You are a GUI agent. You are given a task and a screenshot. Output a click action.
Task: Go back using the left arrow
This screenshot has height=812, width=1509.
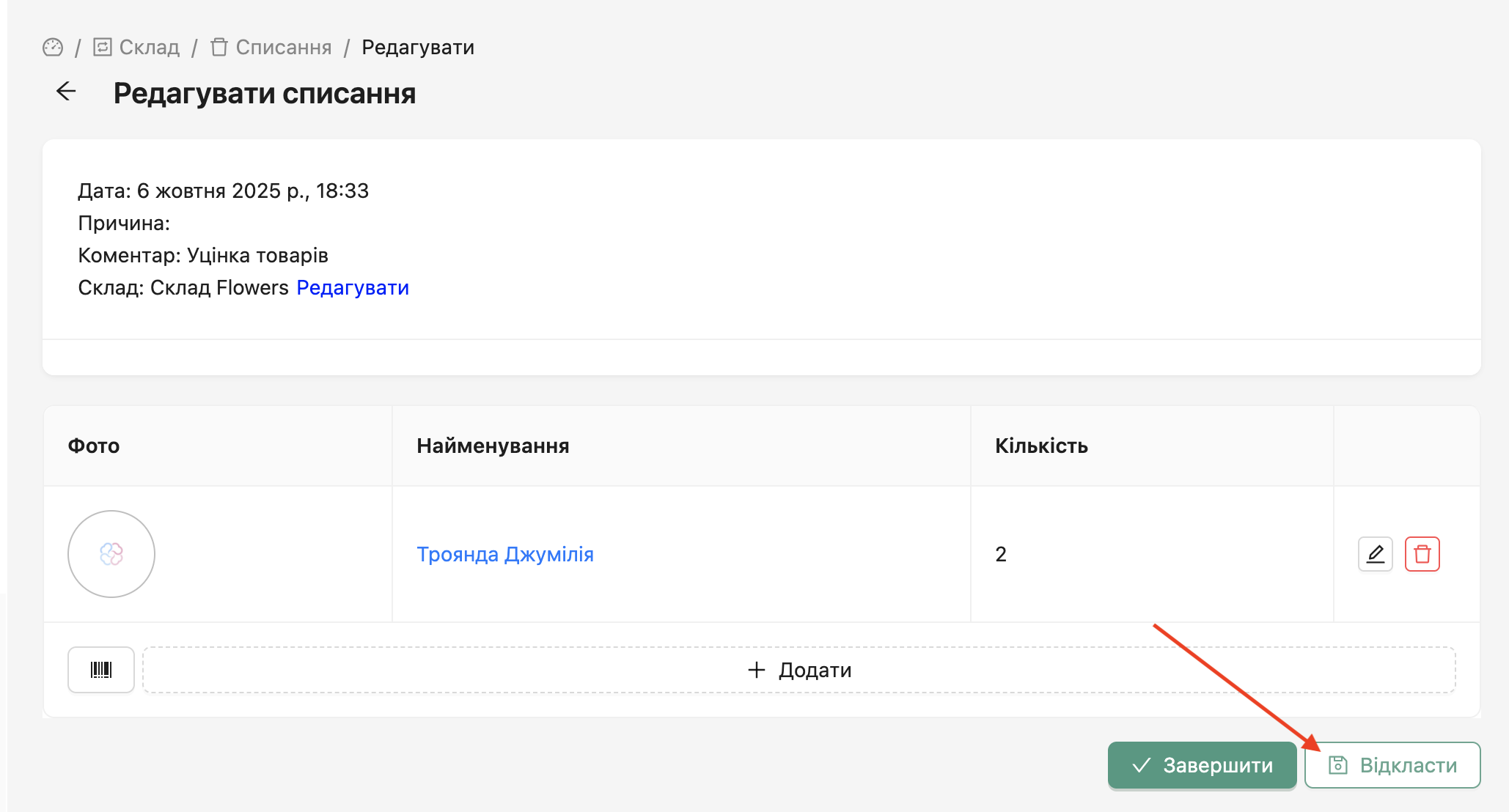(x=66, y=92)
